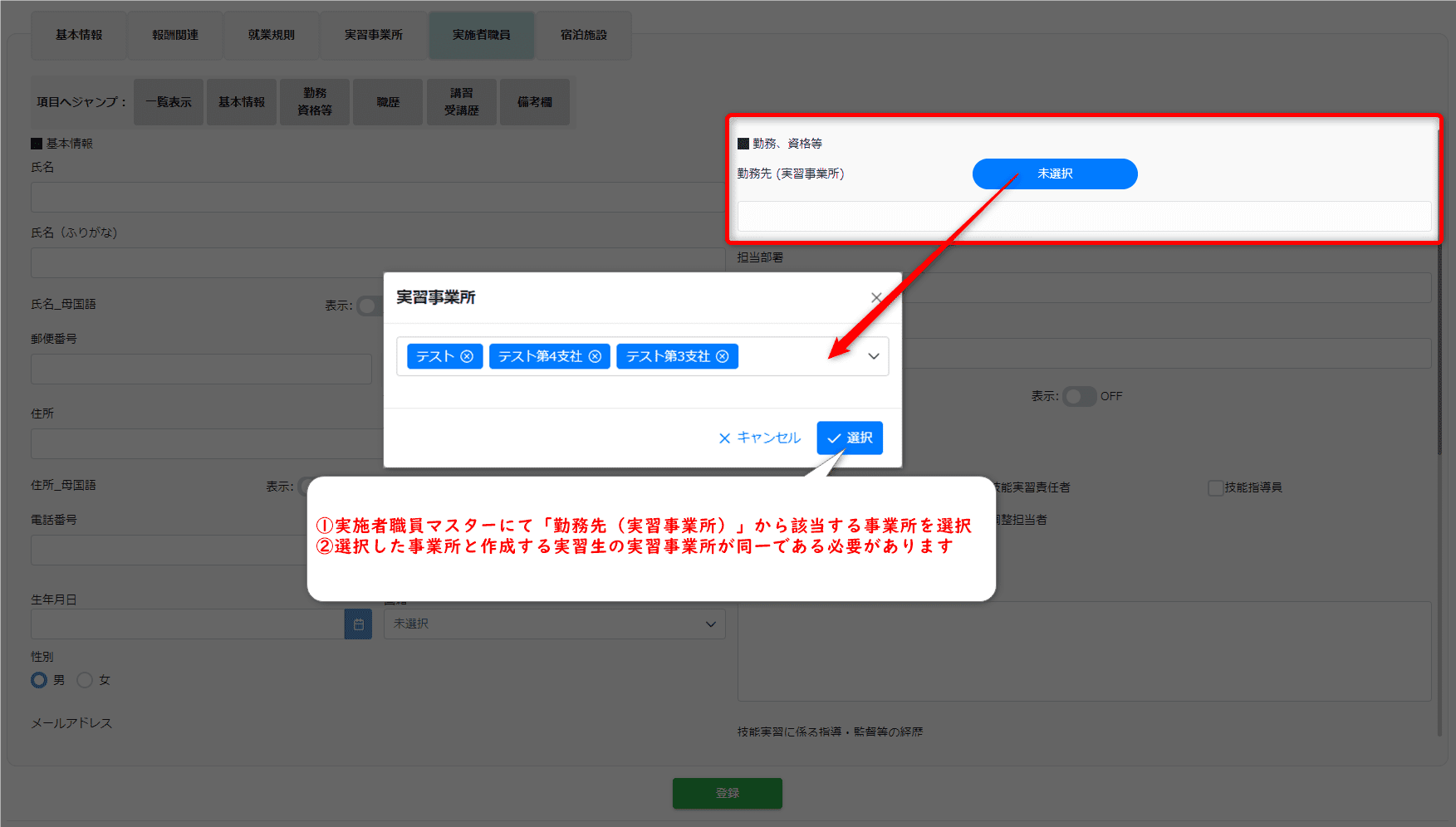1456x827 pixels.
Task: Switch to the 実習事業所 tab
Action: click(x=373, y=35)
